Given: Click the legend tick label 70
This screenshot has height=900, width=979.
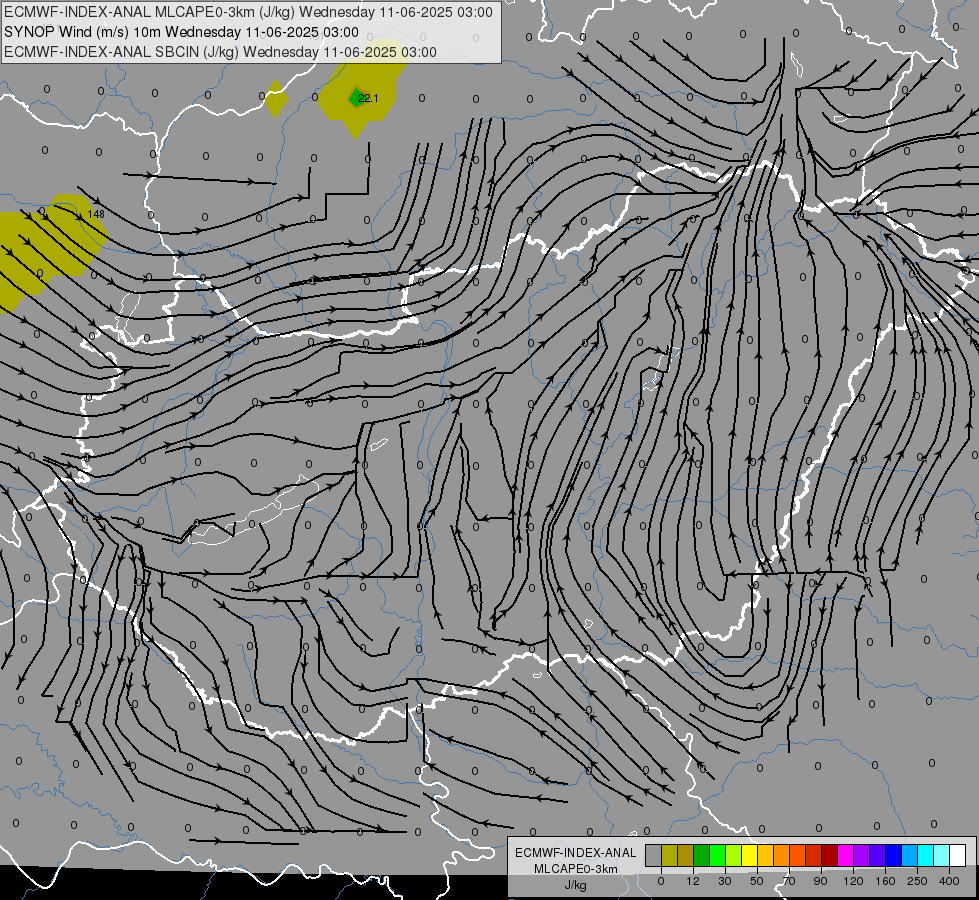Looking at the screenshot, I should pos(789,881).
